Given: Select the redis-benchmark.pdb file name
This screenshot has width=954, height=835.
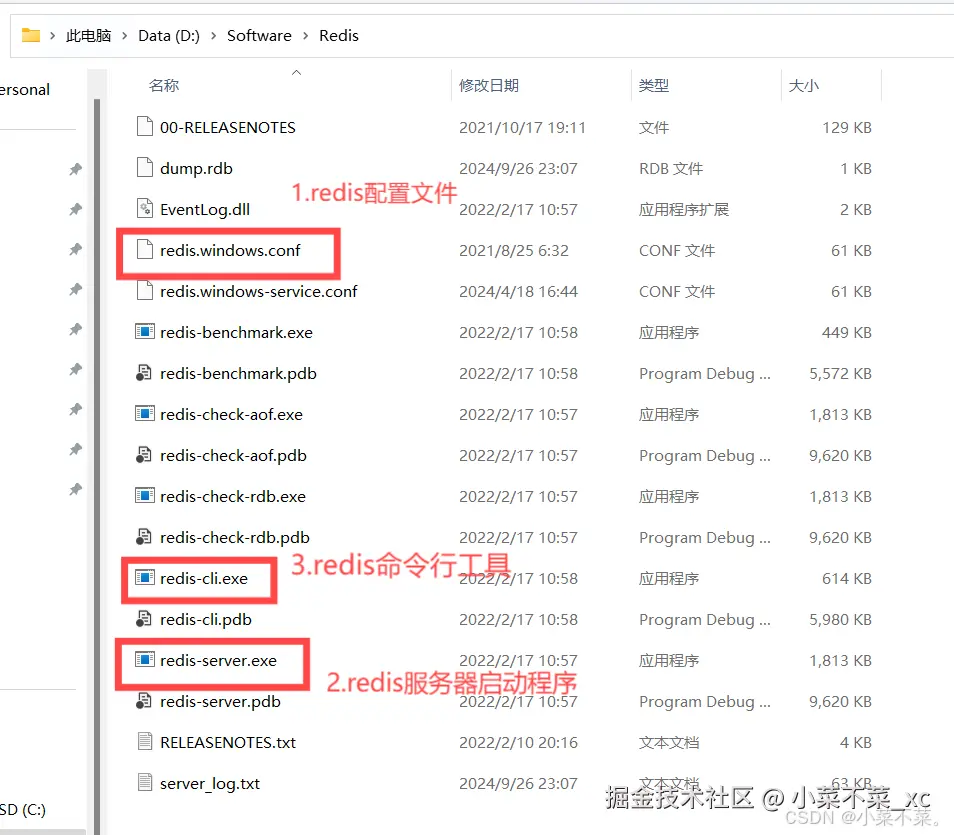Looking at the screenshot, I should coord(238,373).
